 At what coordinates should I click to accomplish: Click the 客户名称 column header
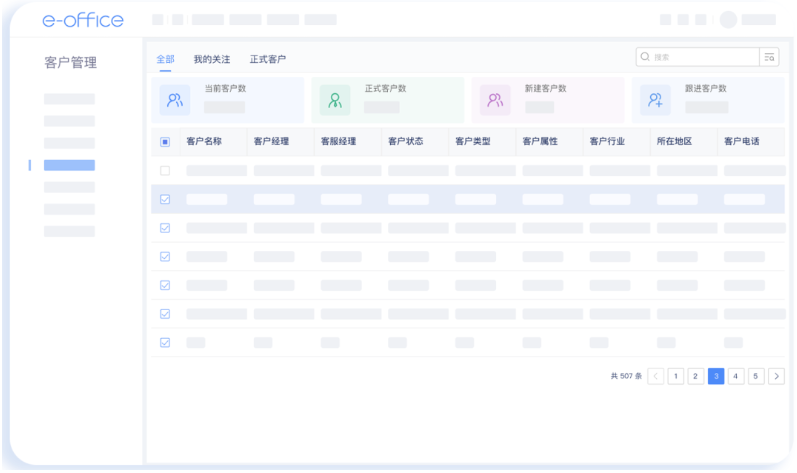click(204, 142)
